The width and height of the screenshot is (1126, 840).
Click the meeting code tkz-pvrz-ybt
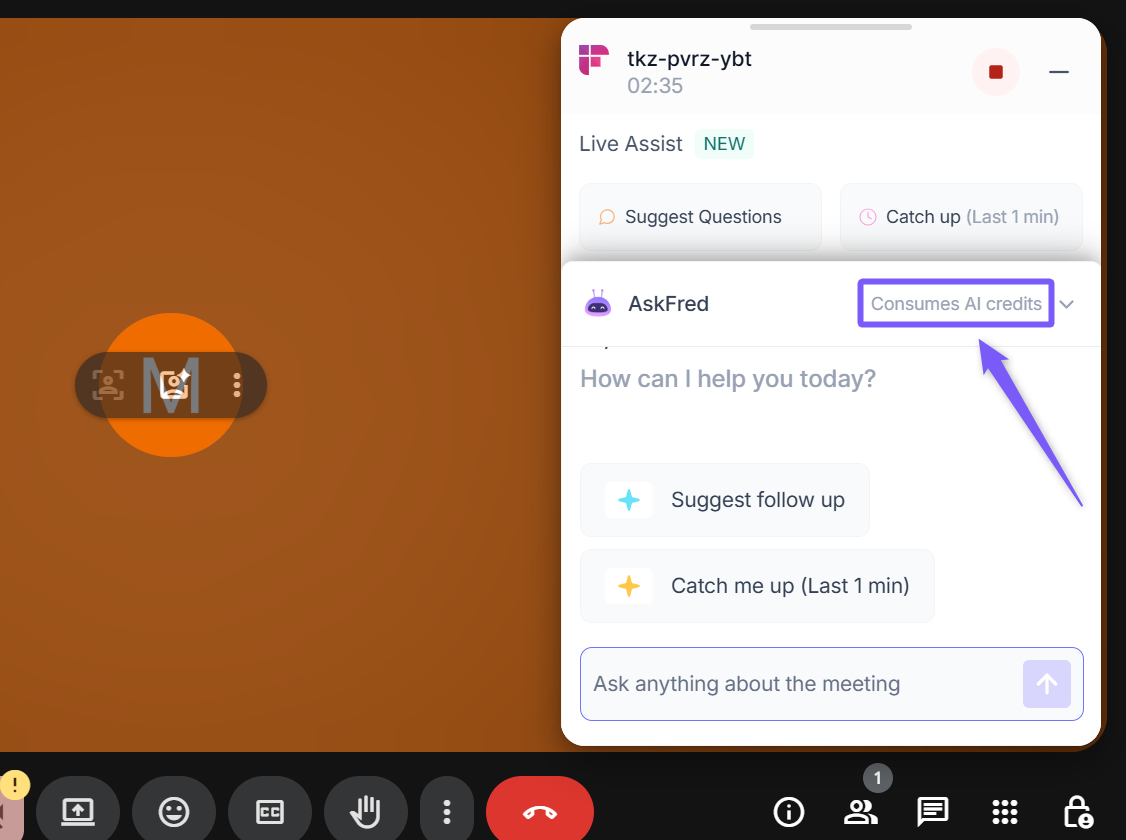pos(689,58)
